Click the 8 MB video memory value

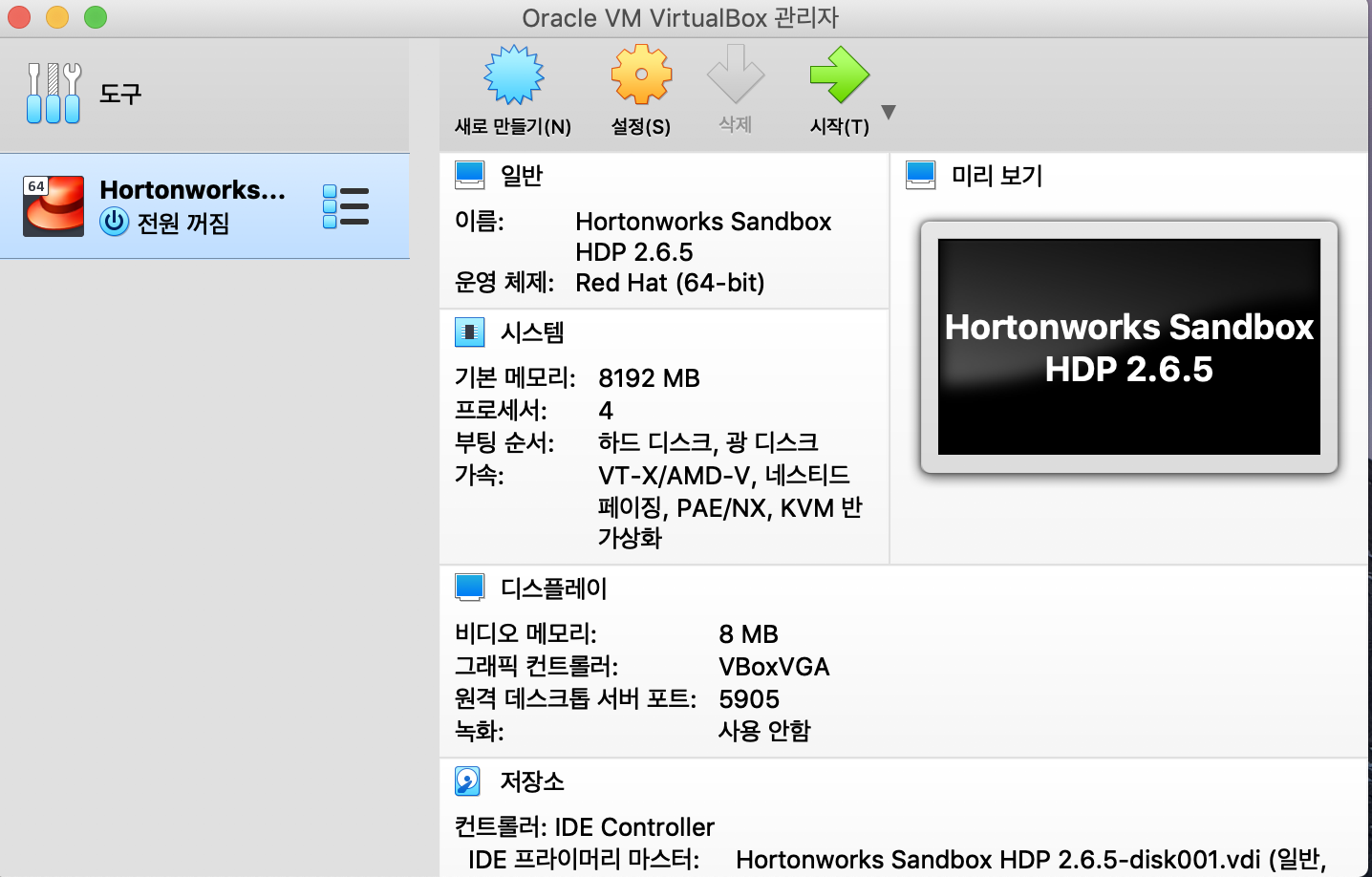click(748, 634)
